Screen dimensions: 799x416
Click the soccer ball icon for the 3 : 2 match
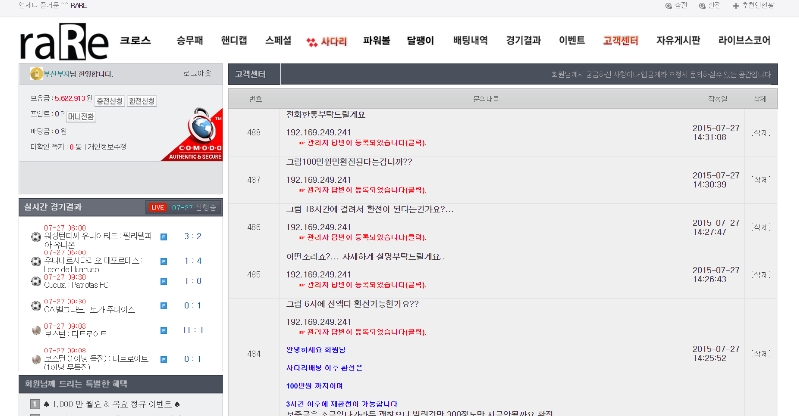[x=36, y=237]
